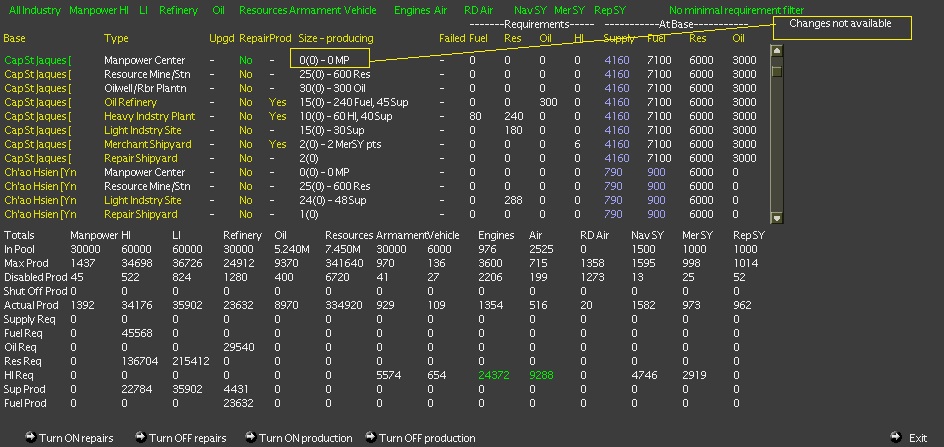Click the arrow icon beside Turn OFF repairs
944x447 pixels.
(141, 437)
